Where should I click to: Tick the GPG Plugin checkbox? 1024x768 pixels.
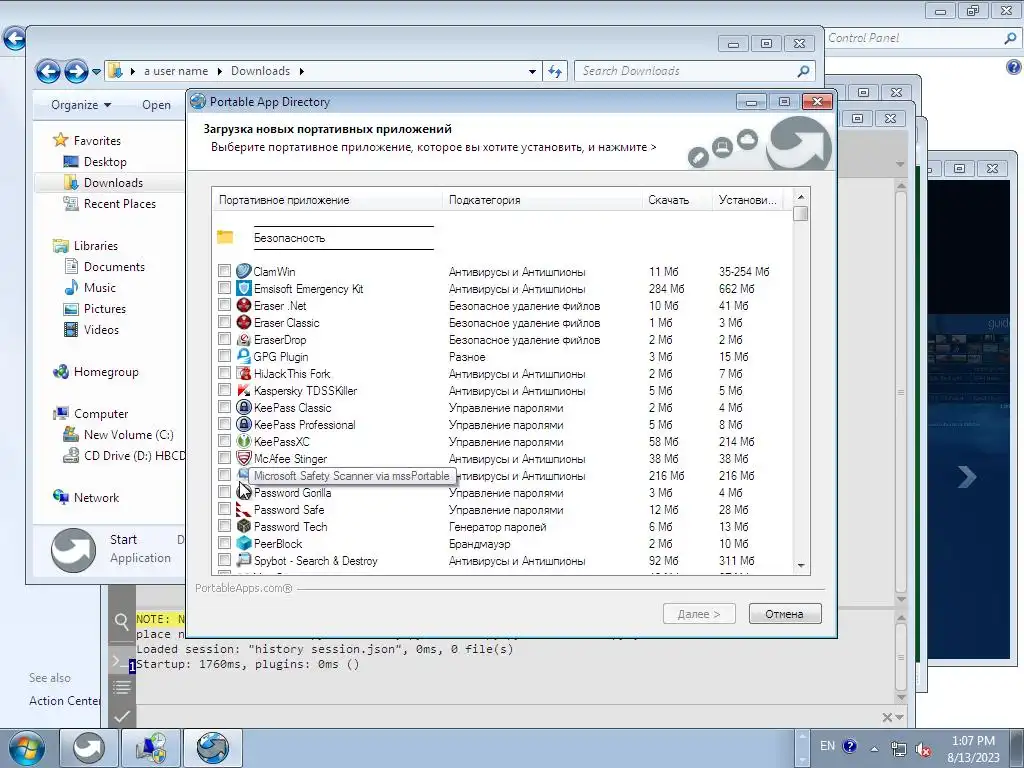coord(225,355)
